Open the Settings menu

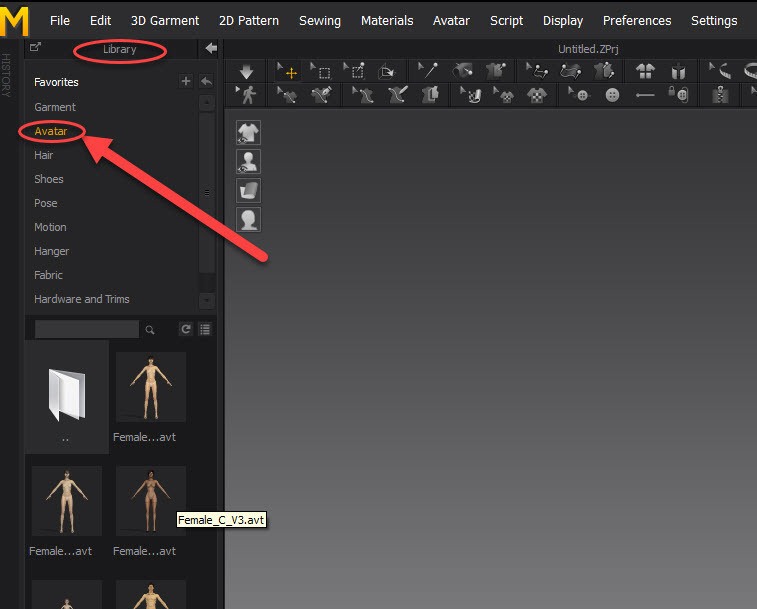coord(714,21)
